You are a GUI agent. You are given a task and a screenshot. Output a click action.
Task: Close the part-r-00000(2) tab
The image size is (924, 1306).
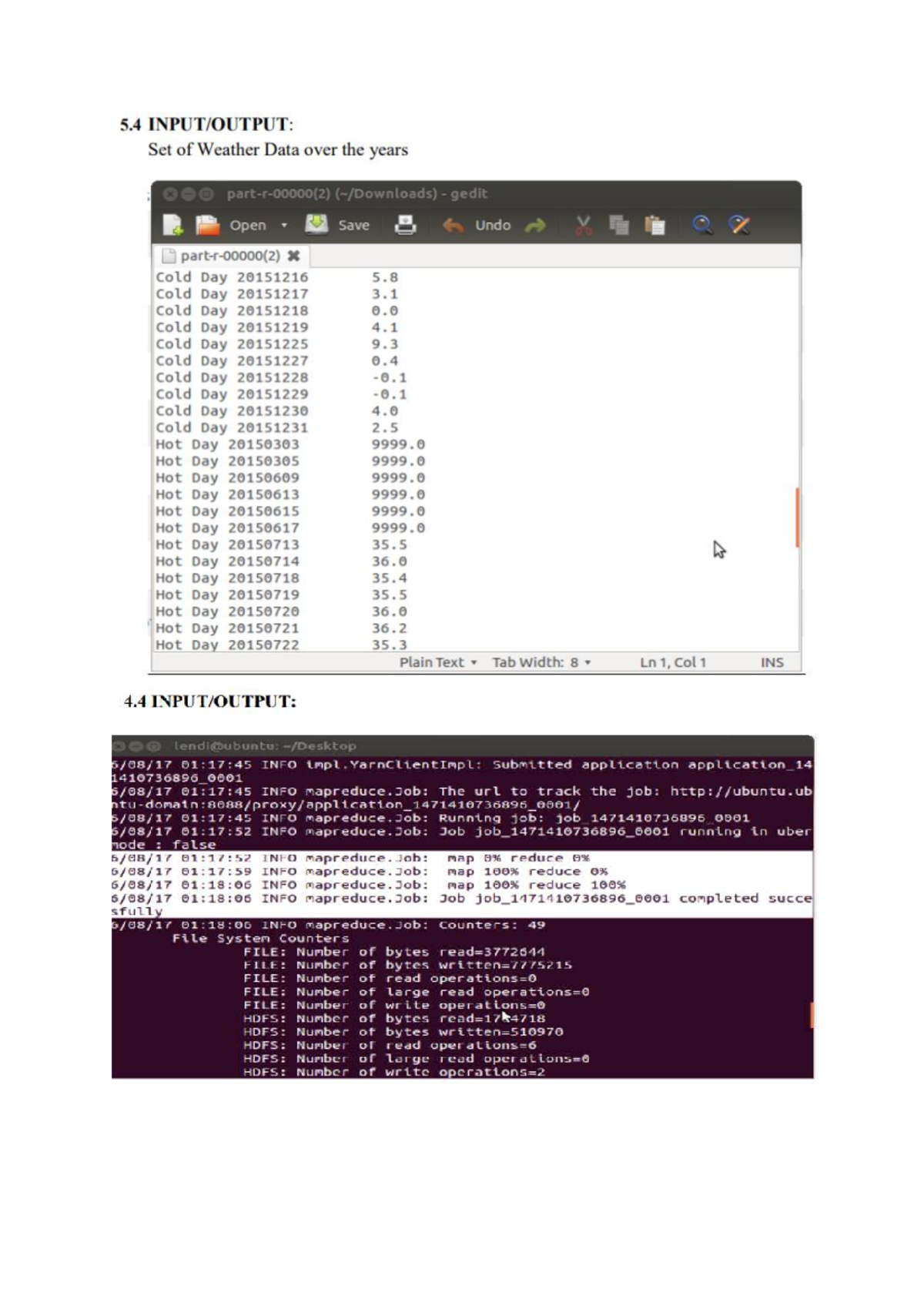[293, 256]
